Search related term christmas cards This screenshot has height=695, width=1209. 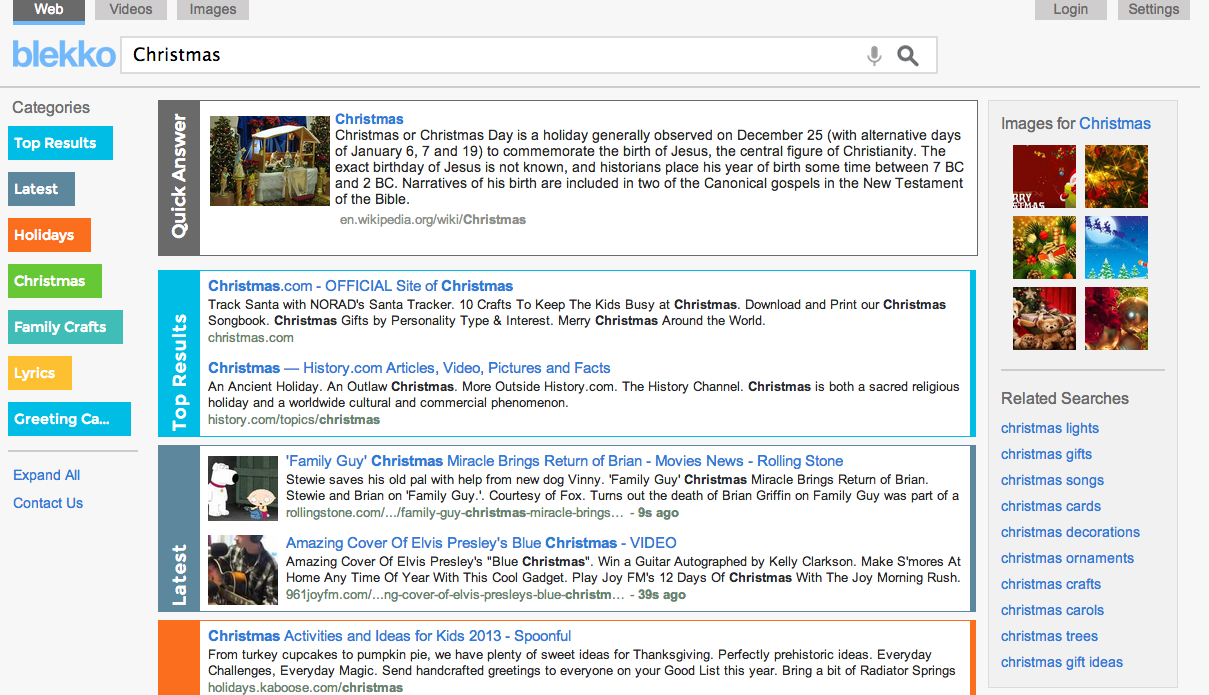[x=1051, y=506]
